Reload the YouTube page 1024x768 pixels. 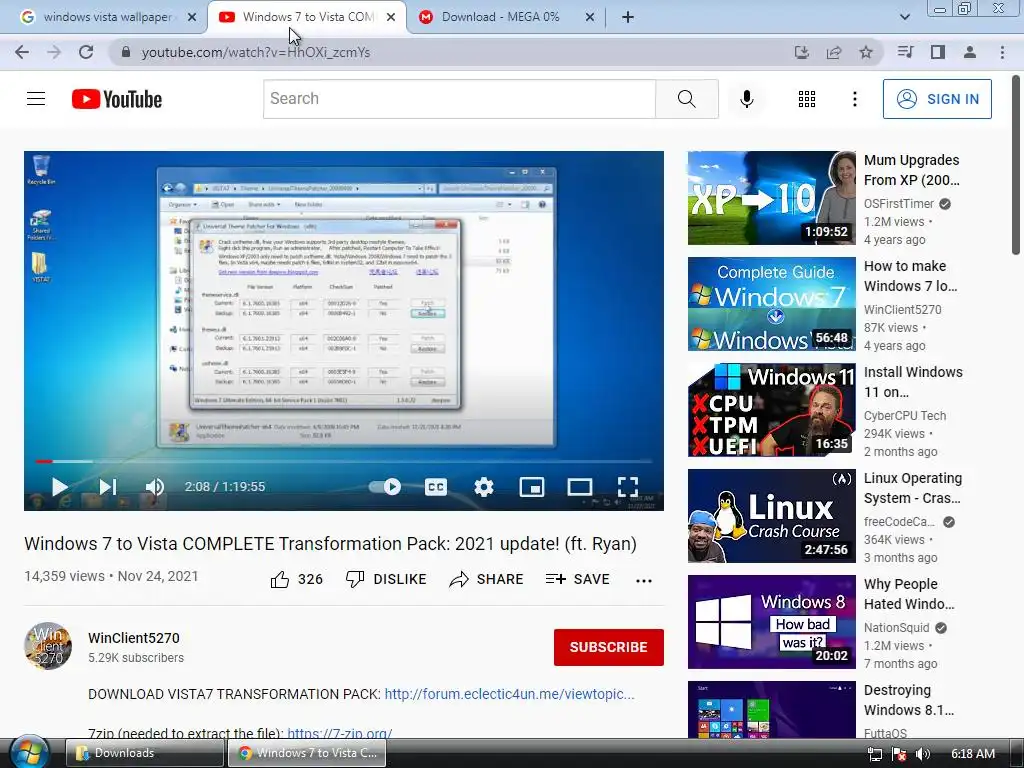(x=86, y=52)
